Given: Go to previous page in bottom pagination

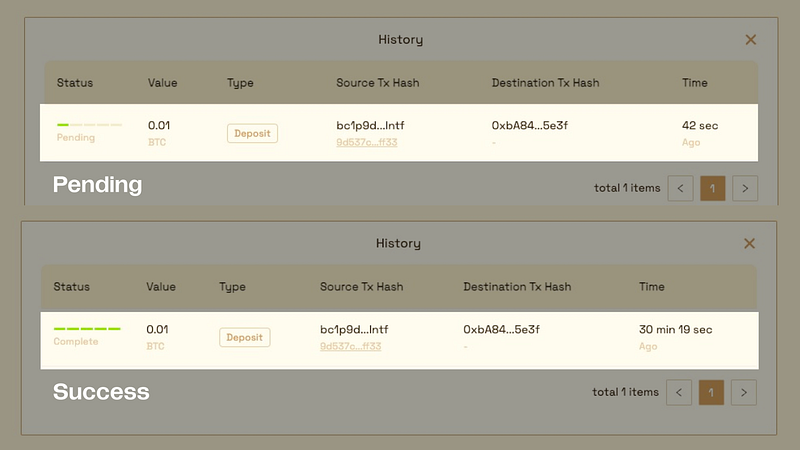Looking at the screenshot, I should pos(679,392).
